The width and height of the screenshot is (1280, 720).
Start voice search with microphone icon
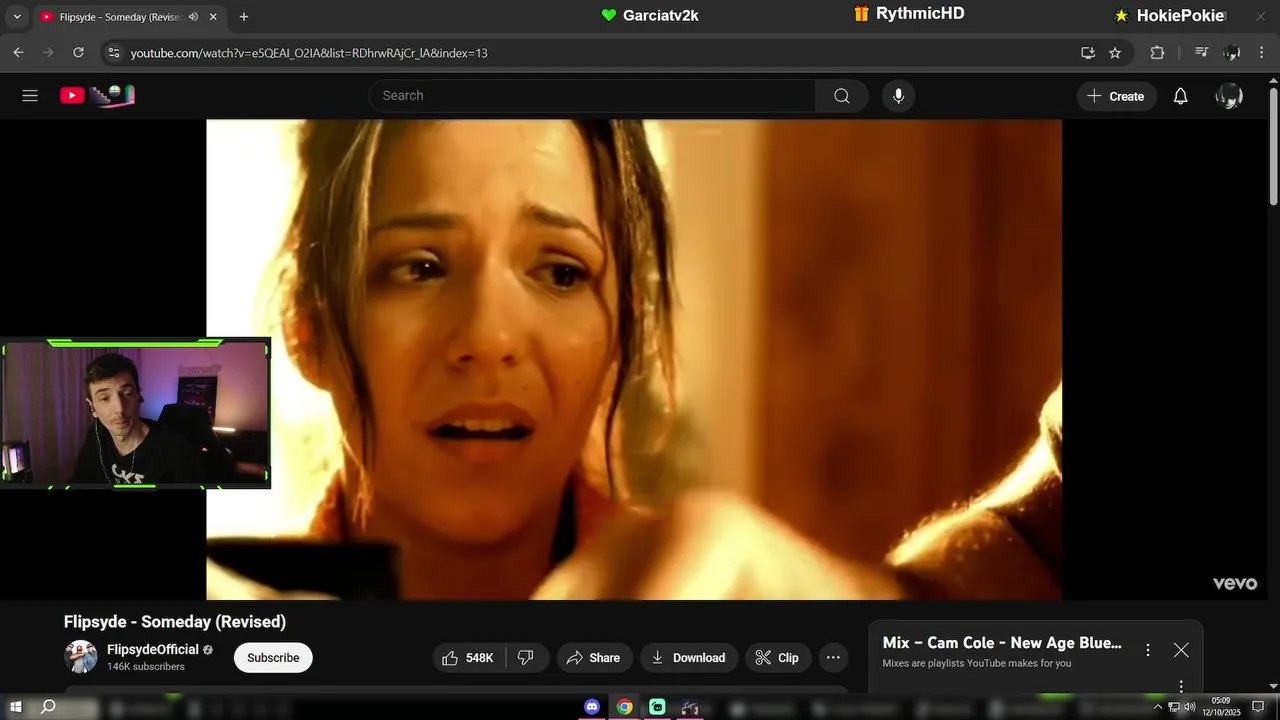click(x=898, y=96)
